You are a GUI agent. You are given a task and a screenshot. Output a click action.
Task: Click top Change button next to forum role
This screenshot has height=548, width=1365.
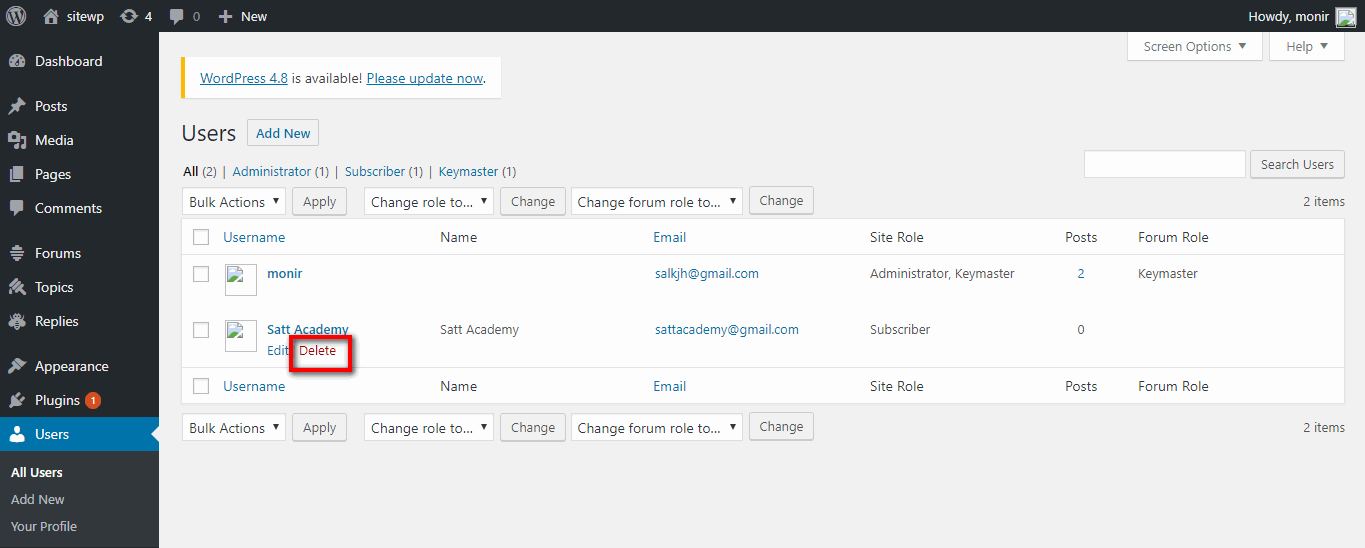[781, 200]
